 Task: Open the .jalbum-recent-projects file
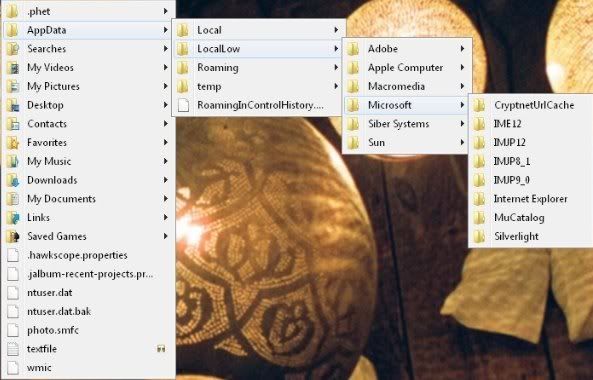(x=88, y=274)
